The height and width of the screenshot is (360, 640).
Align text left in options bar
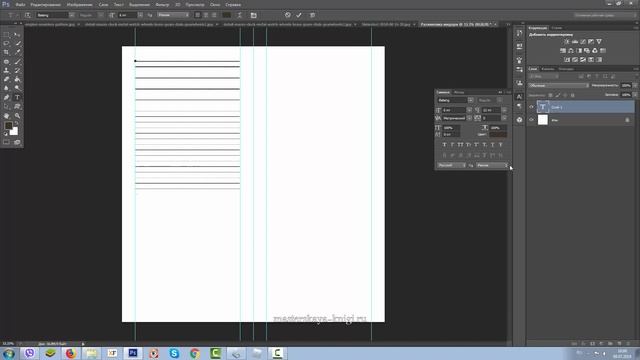[198, 15]
